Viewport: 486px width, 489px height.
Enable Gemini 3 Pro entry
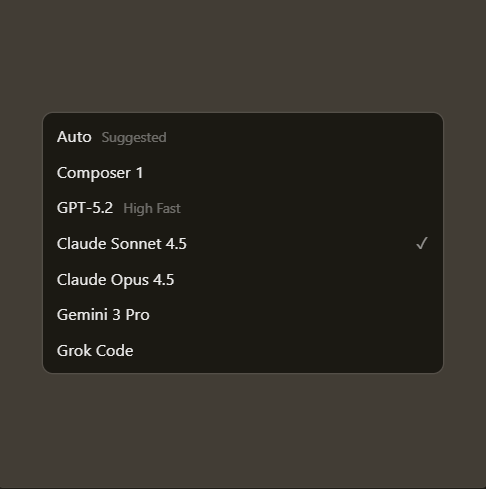tap(243, 315)
